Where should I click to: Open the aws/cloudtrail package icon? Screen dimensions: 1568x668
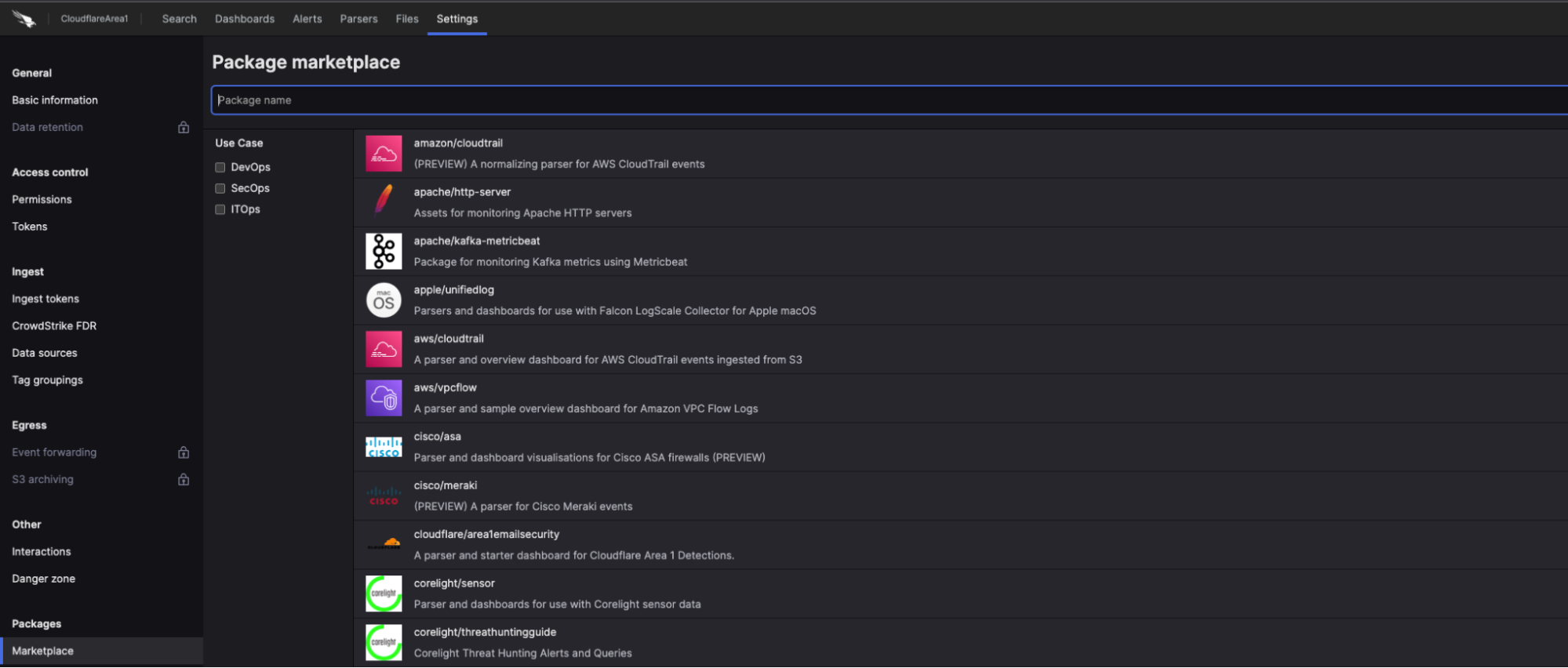tap(384, 349)
